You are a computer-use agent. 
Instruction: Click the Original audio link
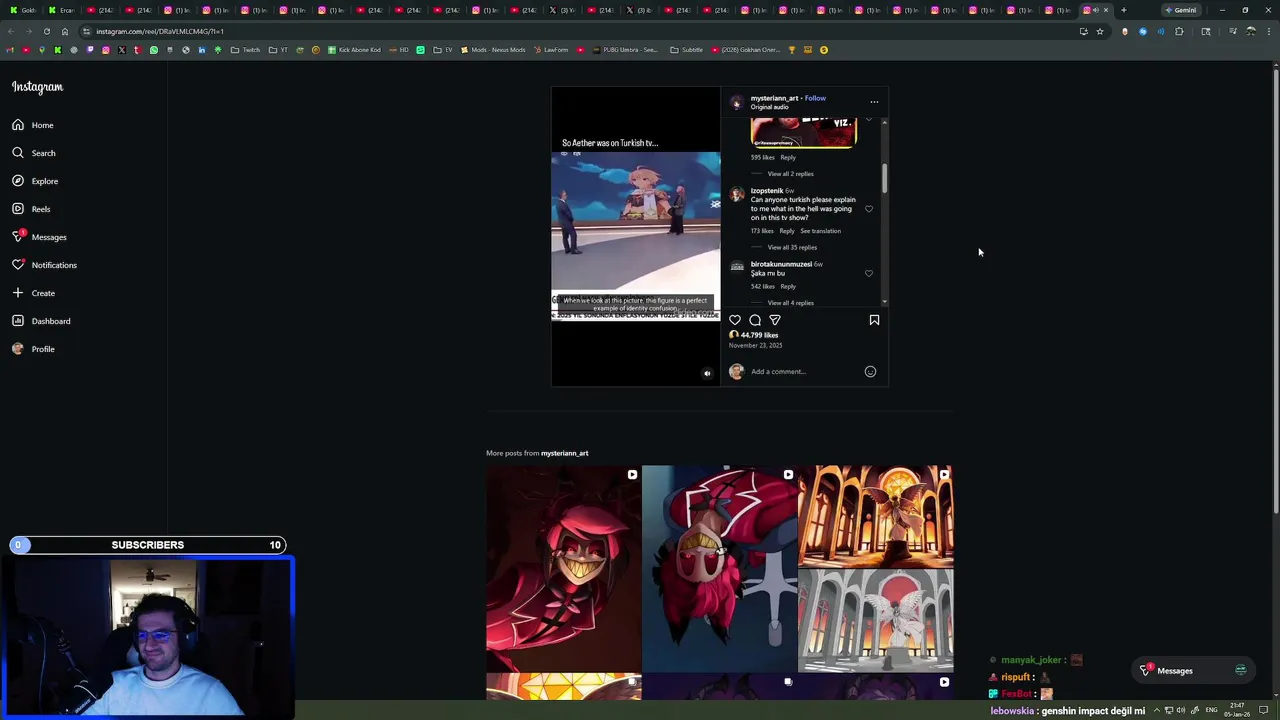770,107
